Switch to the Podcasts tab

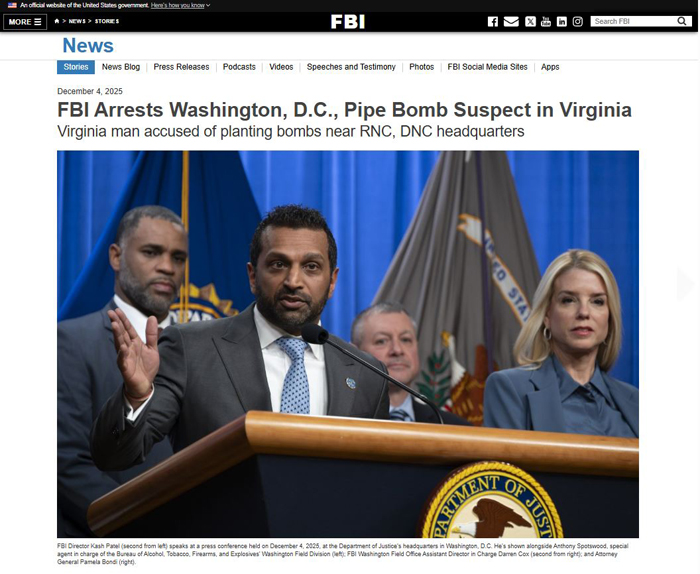click(x=239, y=67)
